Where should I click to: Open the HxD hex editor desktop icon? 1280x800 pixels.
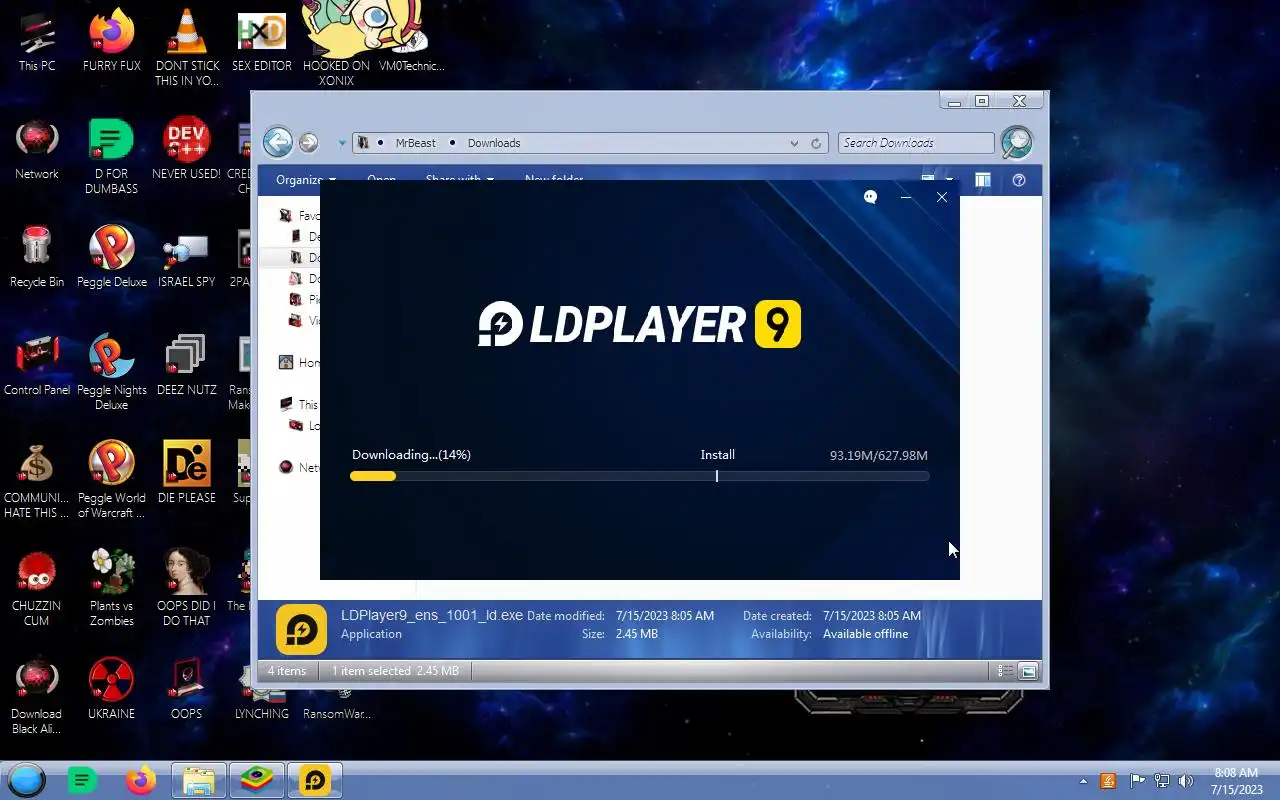[262, 41]
